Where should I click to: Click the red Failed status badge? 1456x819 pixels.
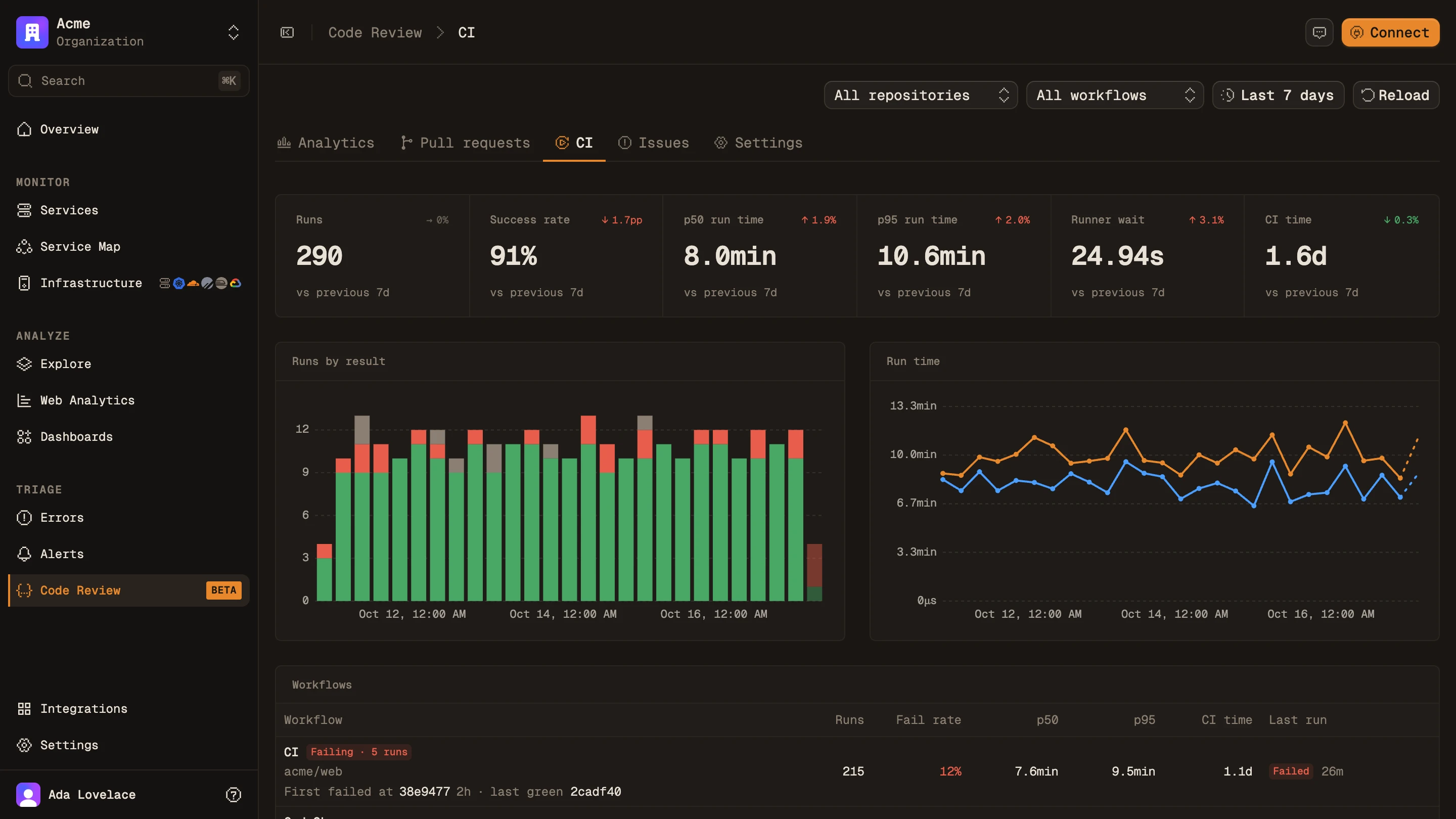point(1290,771)
